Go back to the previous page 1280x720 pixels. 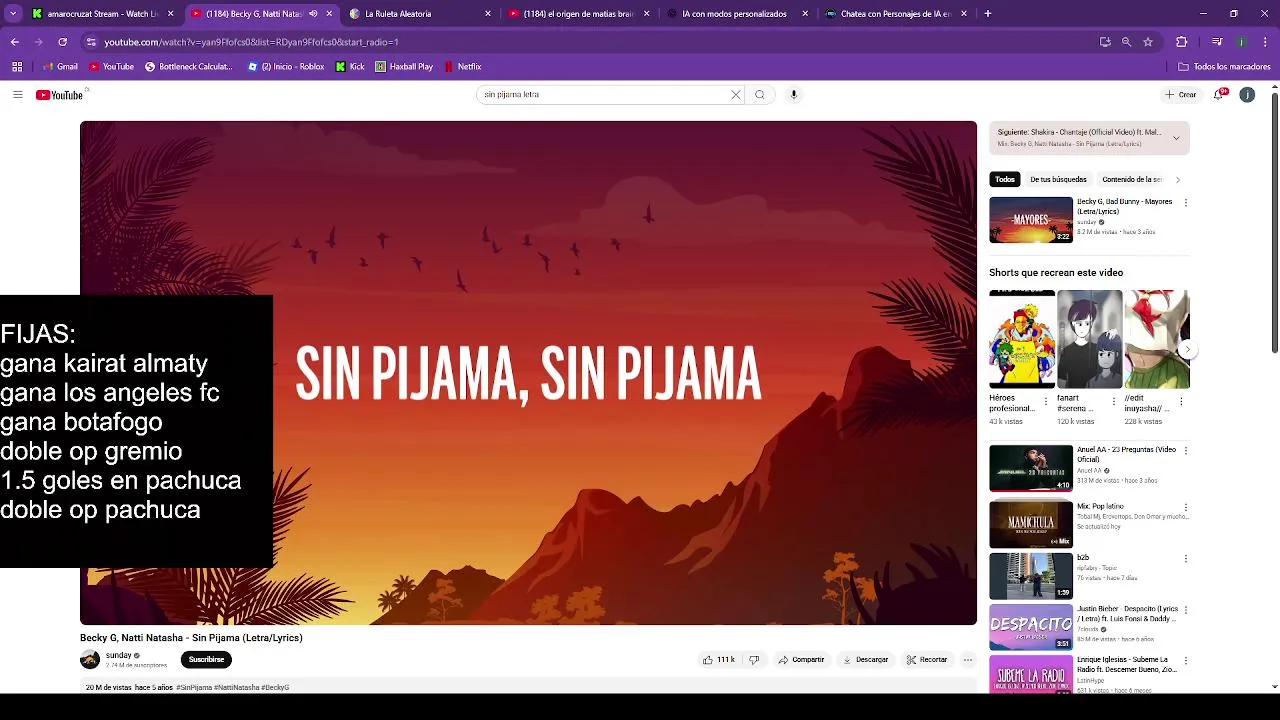[15, 42]
